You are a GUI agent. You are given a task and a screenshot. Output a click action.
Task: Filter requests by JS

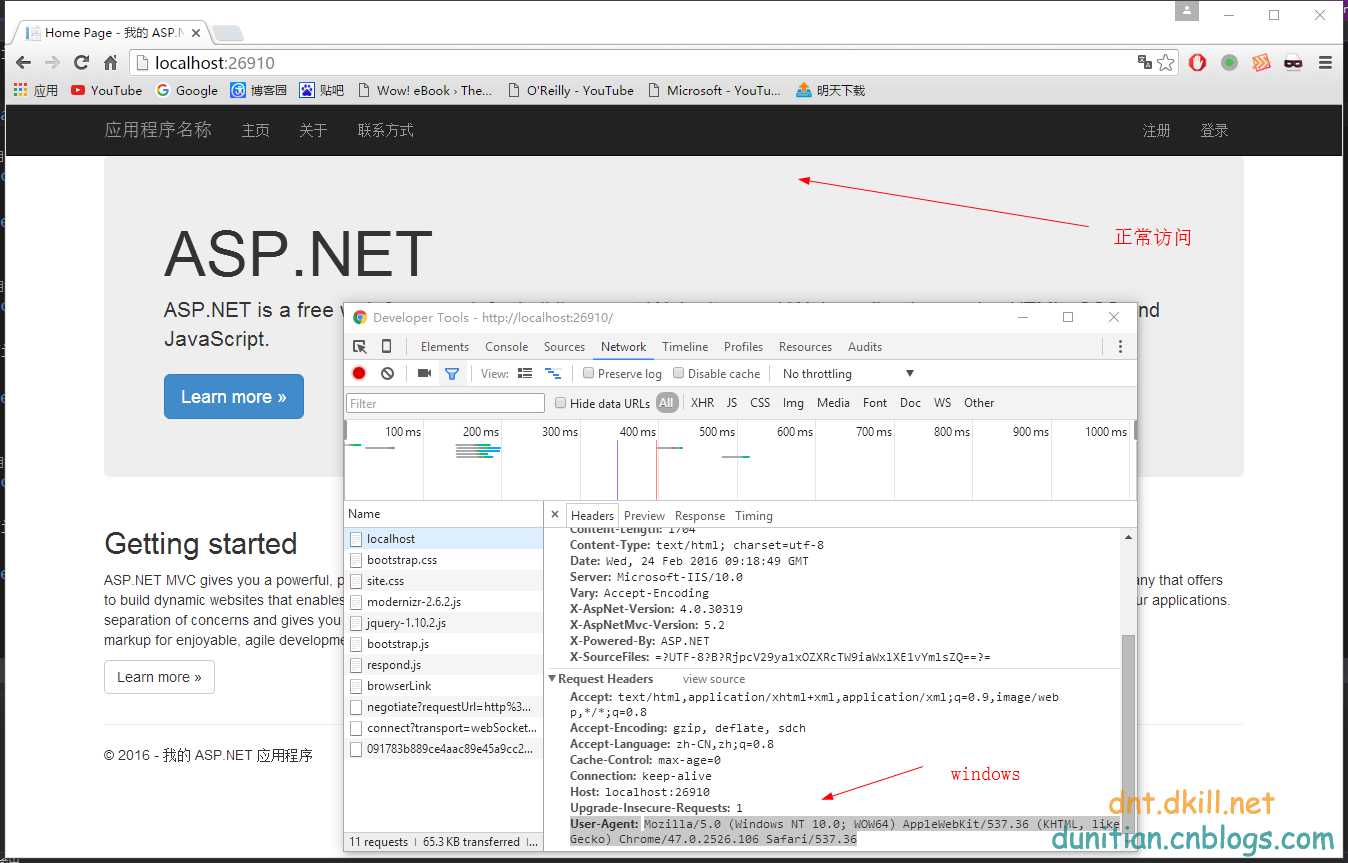click(x=732, y=403)
